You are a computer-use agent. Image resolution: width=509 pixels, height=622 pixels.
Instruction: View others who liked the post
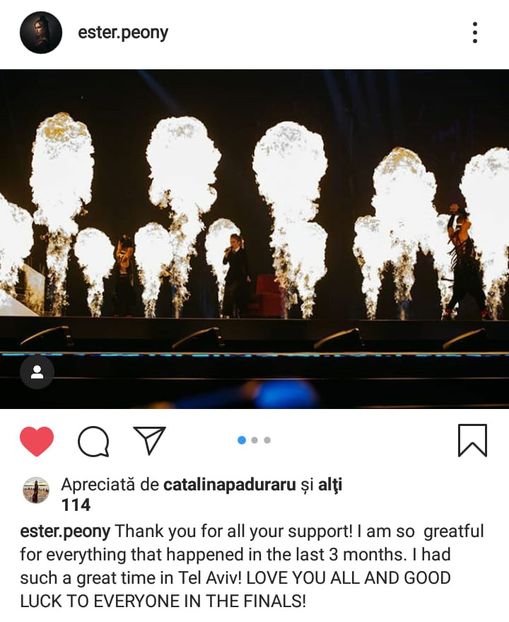click(330, 485)
